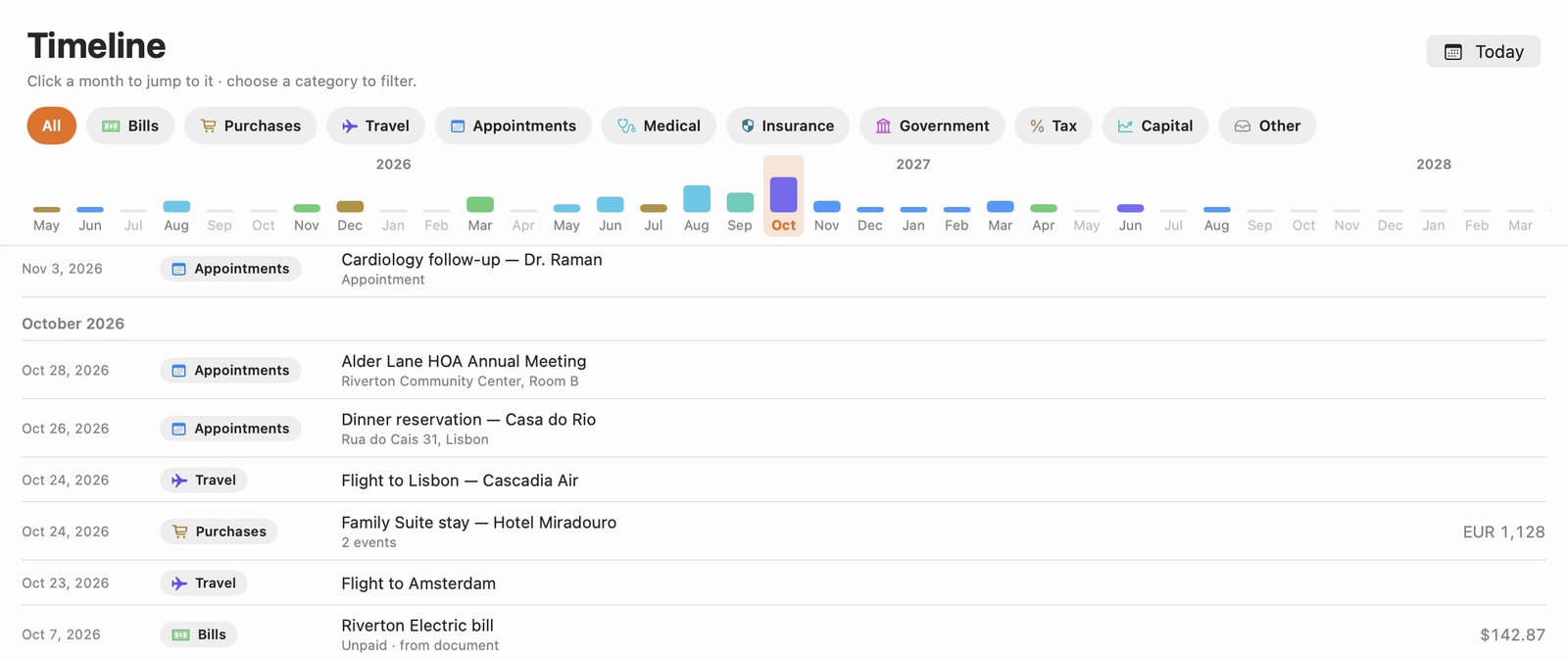Image resolution: width=1568 pixels, height=659 pixels.
Task: Jump to today with Today button
Action: point(1484,51)
